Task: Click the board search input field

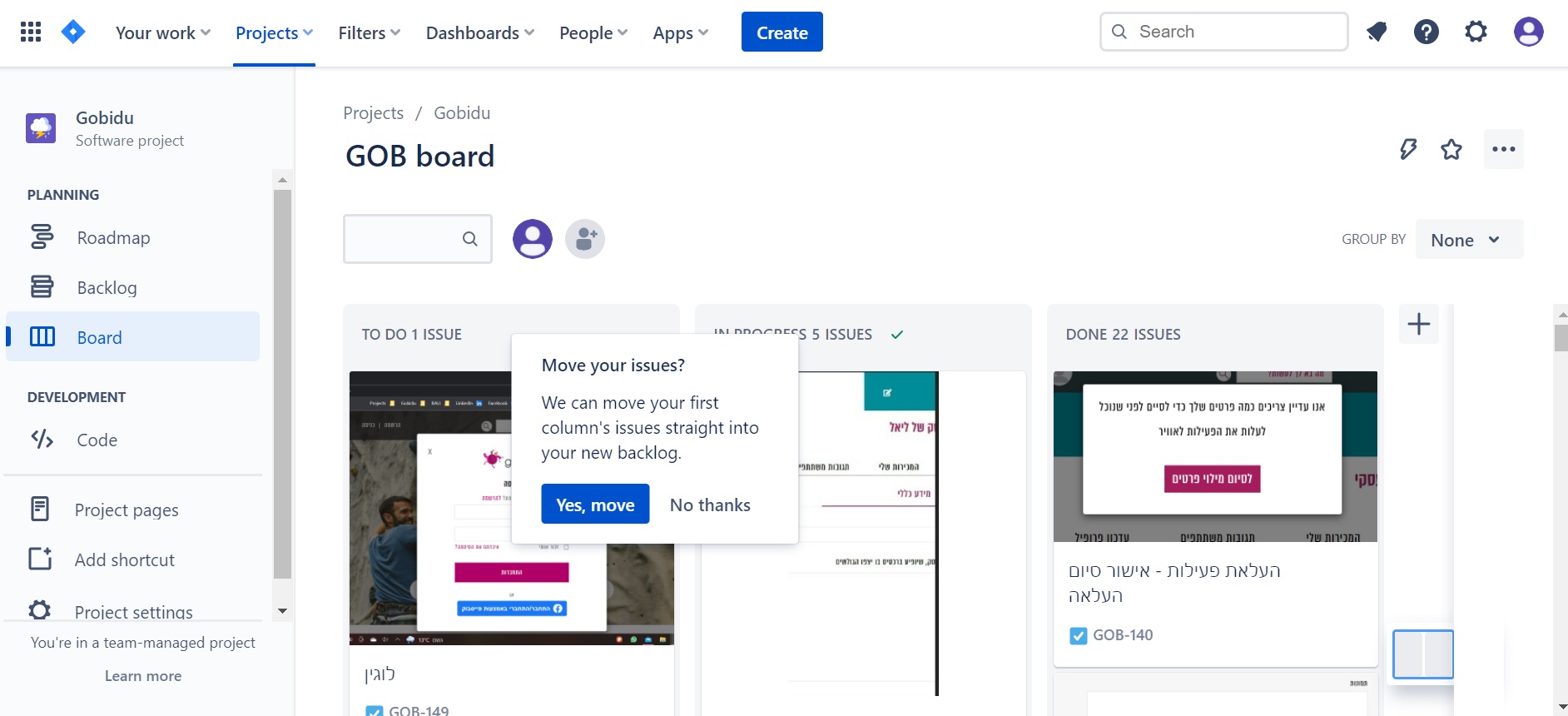Action: (418, 239)
